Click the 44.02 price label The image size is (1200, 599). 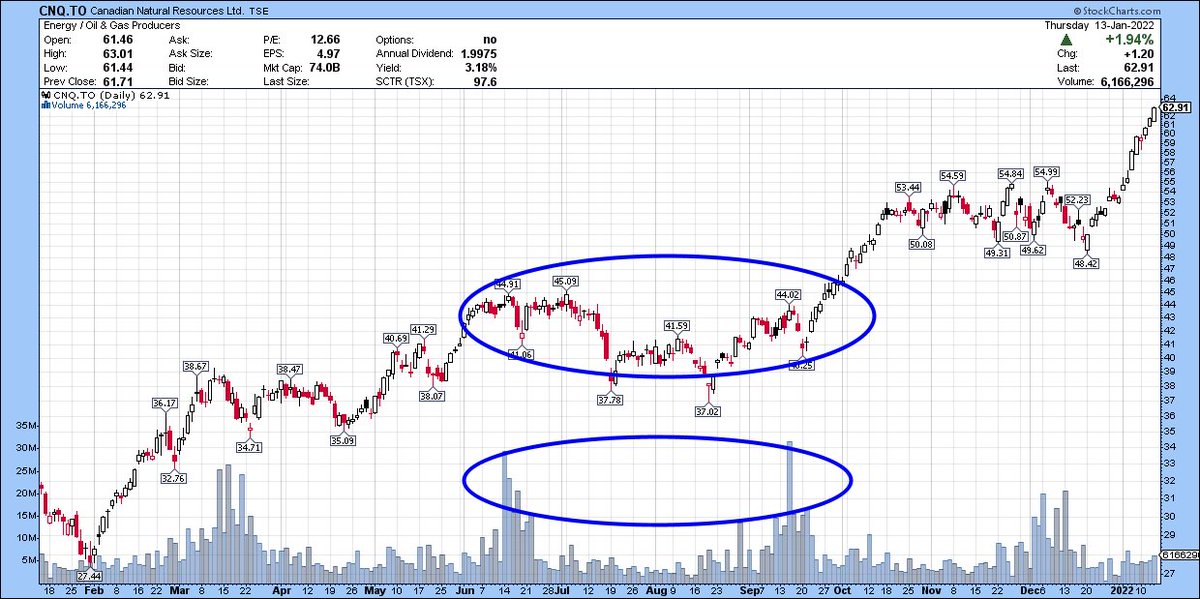(790, 294)
